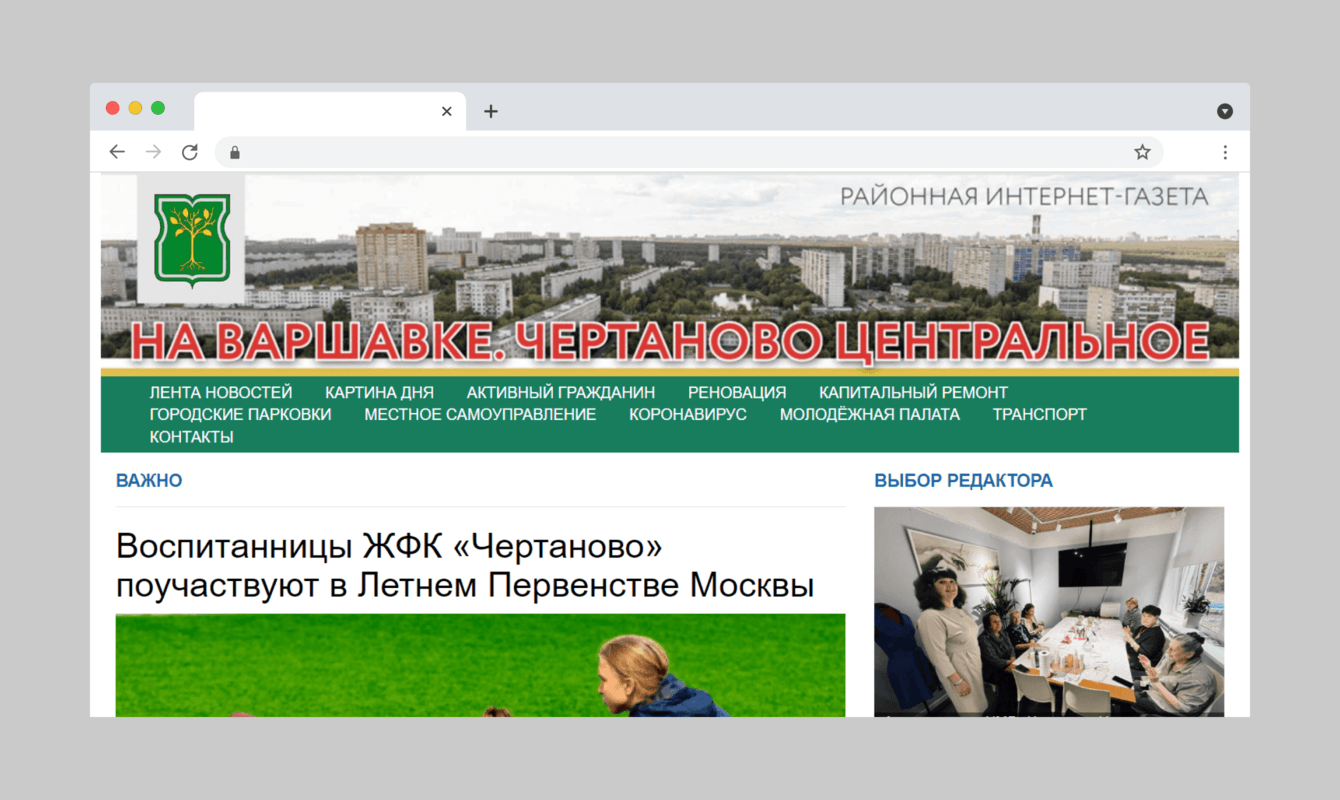
Task: Reload the page with the refresh icon
Action: (x=190, y=151)
